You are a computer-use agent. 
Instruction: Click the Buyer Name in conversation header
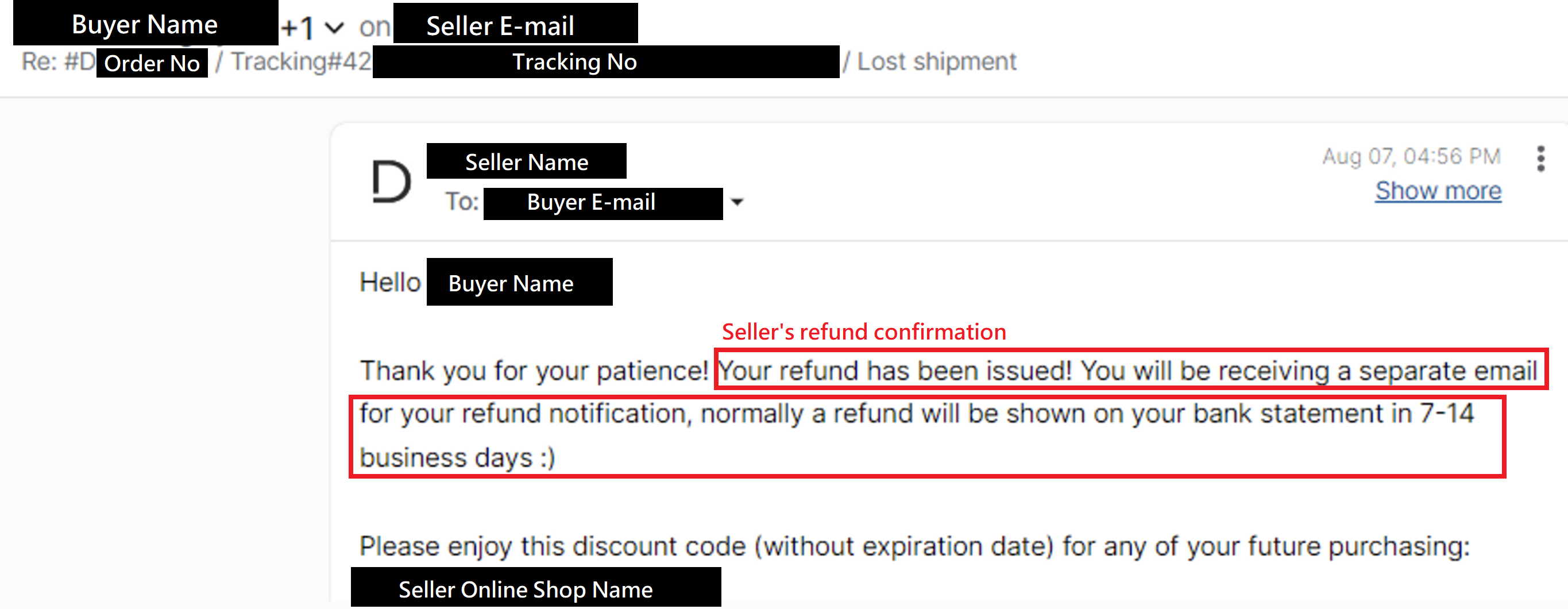pyautogui.click(x=145, y=23)
